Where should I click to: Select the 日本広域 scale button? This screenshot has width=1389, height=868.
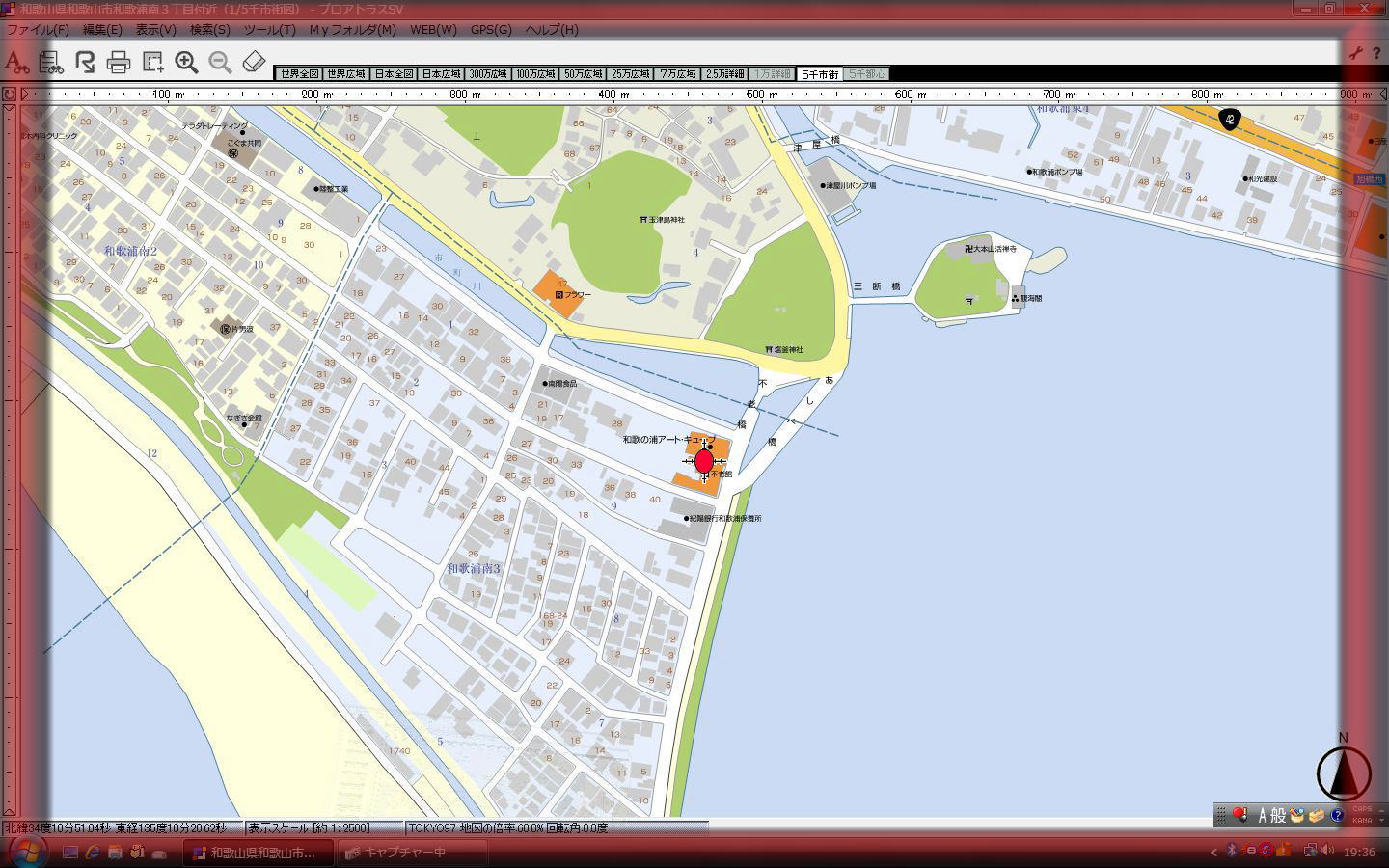pos(441,74)
